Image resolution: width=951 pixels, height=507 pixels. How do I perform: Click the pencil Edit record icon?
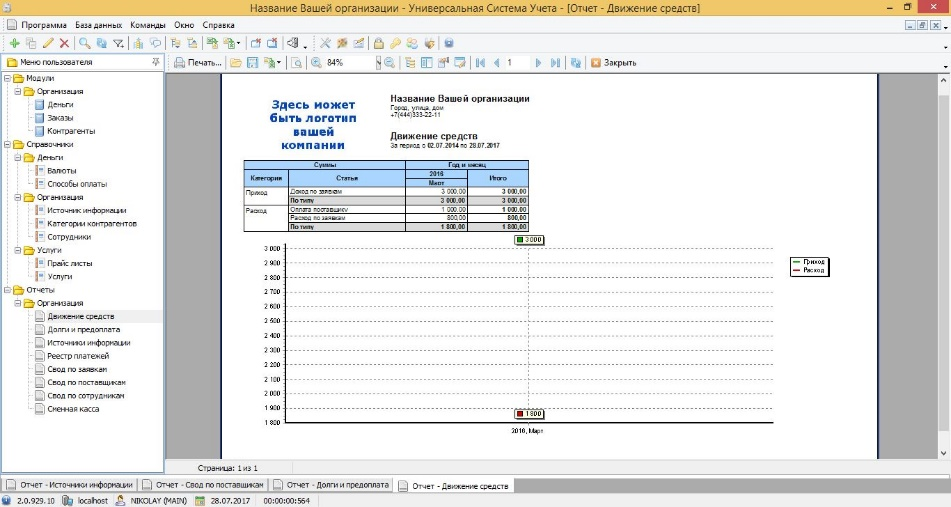coord(48,43)
